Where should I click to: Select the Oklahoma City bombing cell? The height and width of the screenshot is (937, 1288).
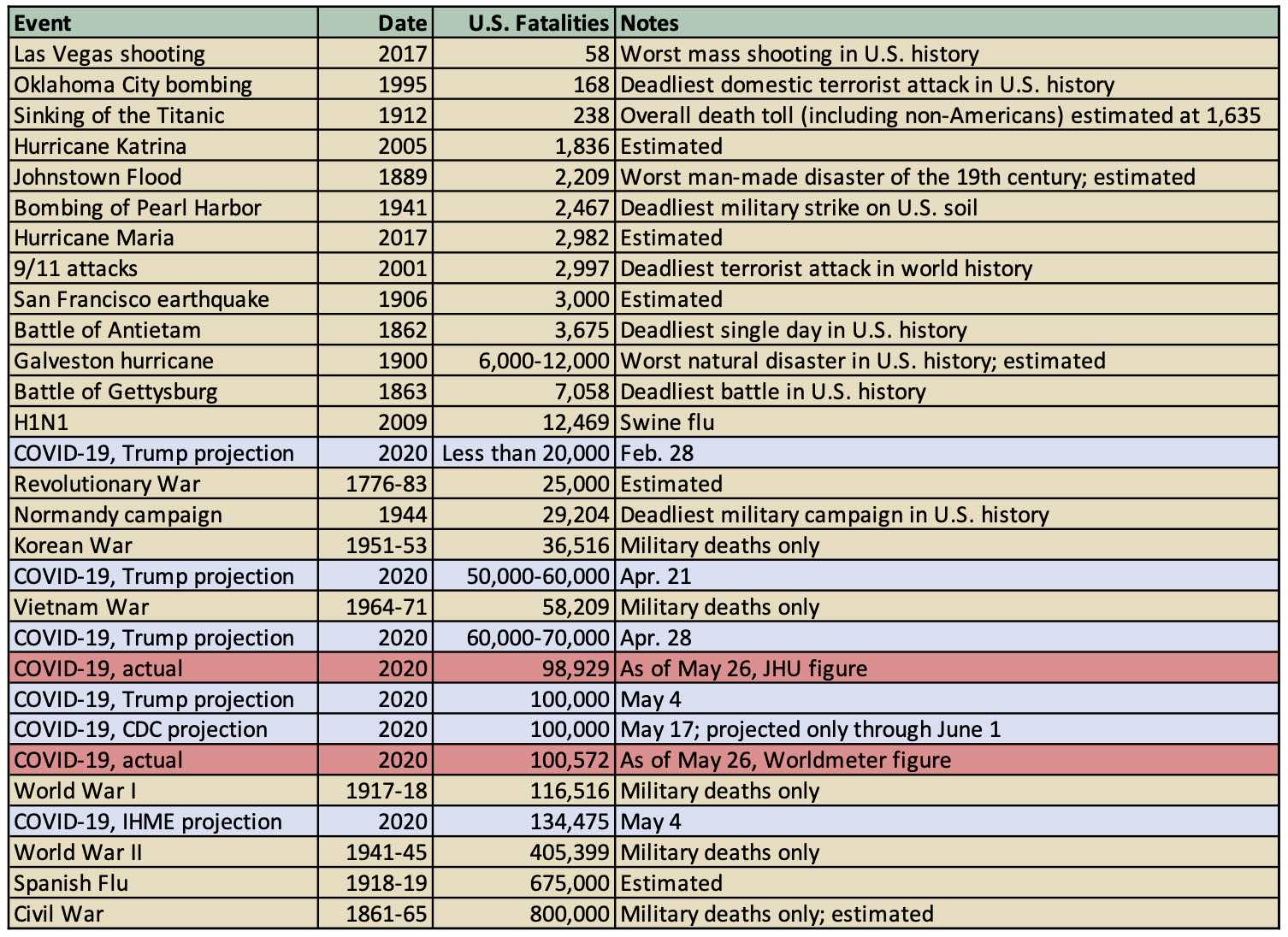[163, 85]
